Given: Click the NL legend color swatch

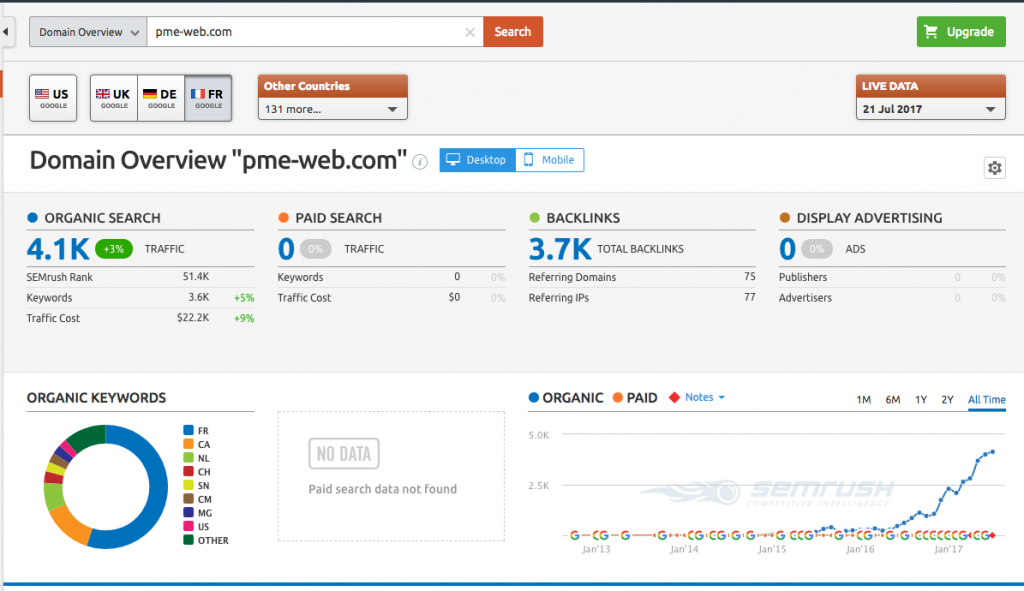Looking at the screenshot, I should (188, 458).
